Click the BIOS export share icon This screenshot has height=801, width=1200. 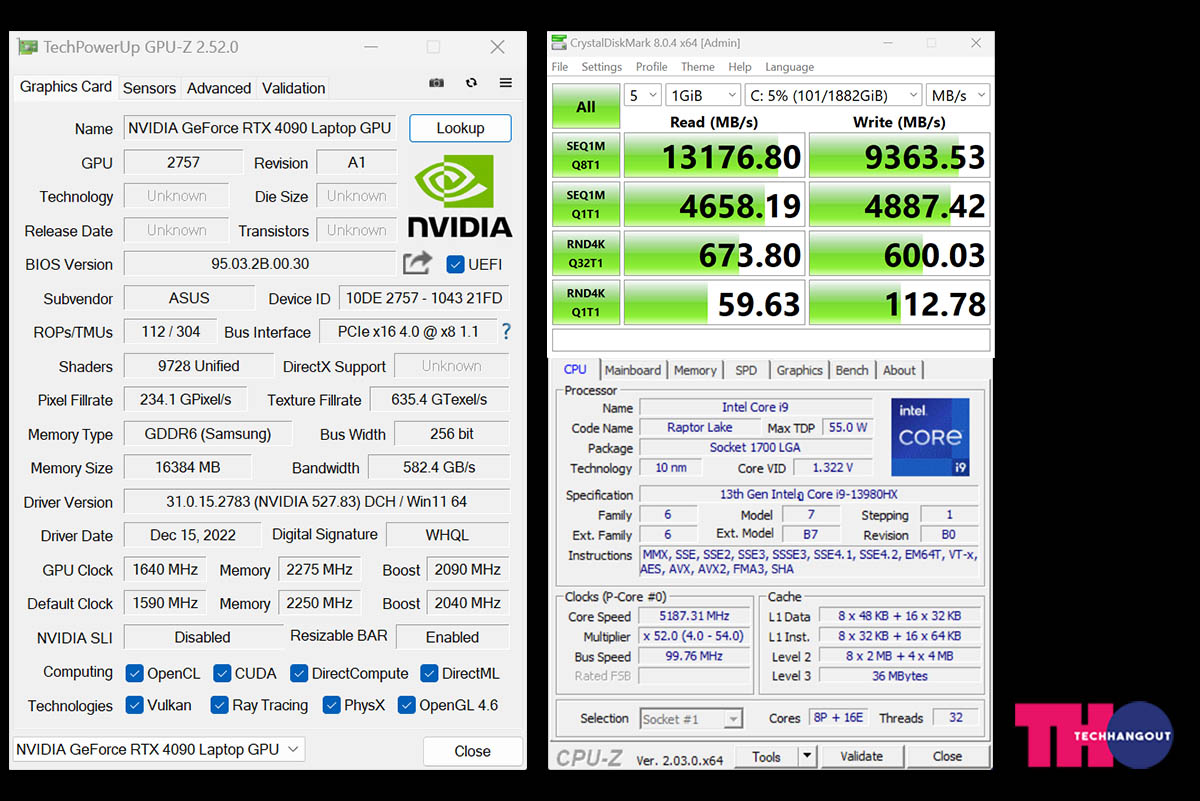coord(417,263)
